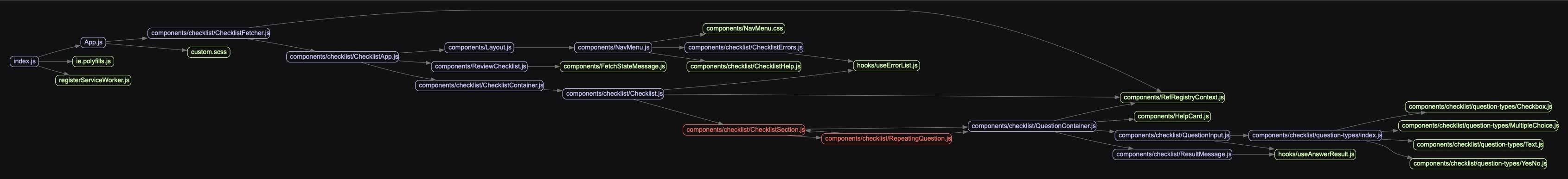Select the ChecklistFetcher.js node

[x=210, y=33]
